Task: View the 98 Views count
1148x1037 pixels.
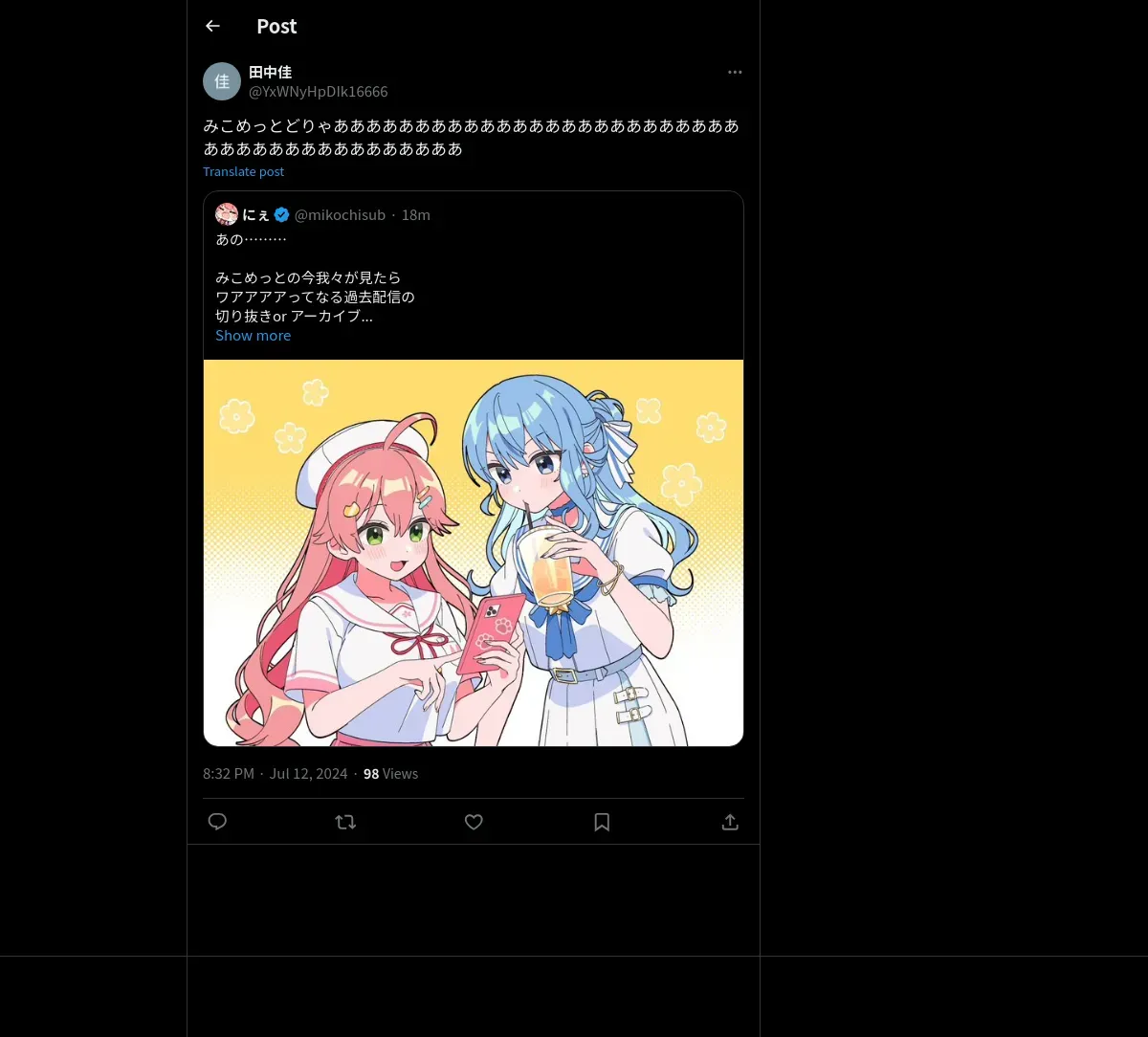Action: tap(390, 773)
